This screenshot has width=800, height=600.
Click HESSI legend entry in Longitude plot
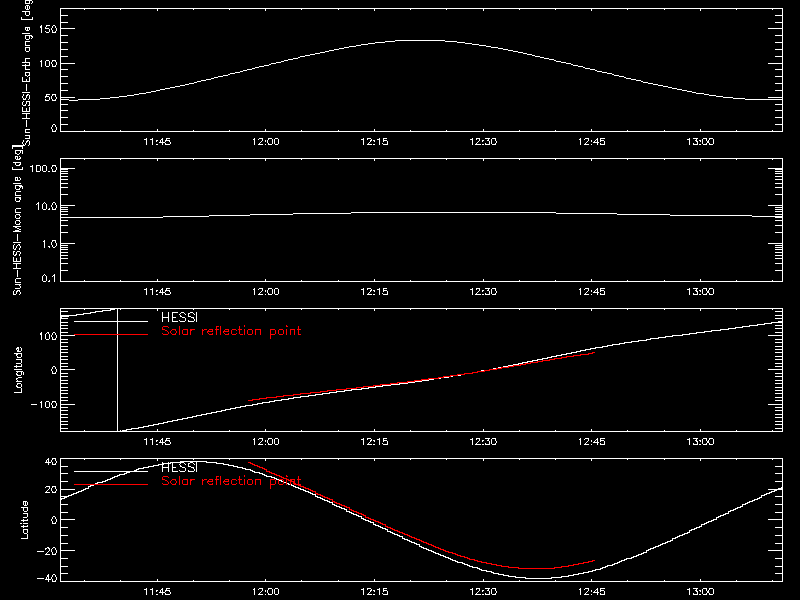click(x=179, y=317)
